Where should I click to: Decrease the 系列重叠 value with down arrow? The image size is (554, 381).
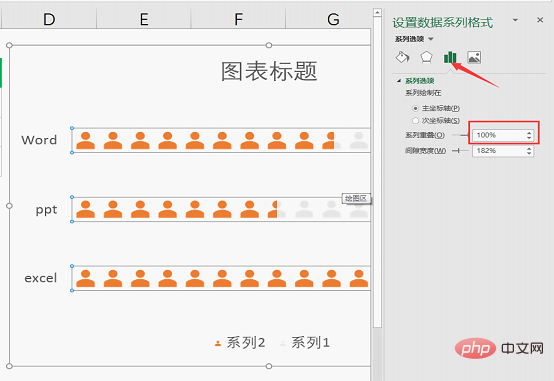(x=529, y=137)
